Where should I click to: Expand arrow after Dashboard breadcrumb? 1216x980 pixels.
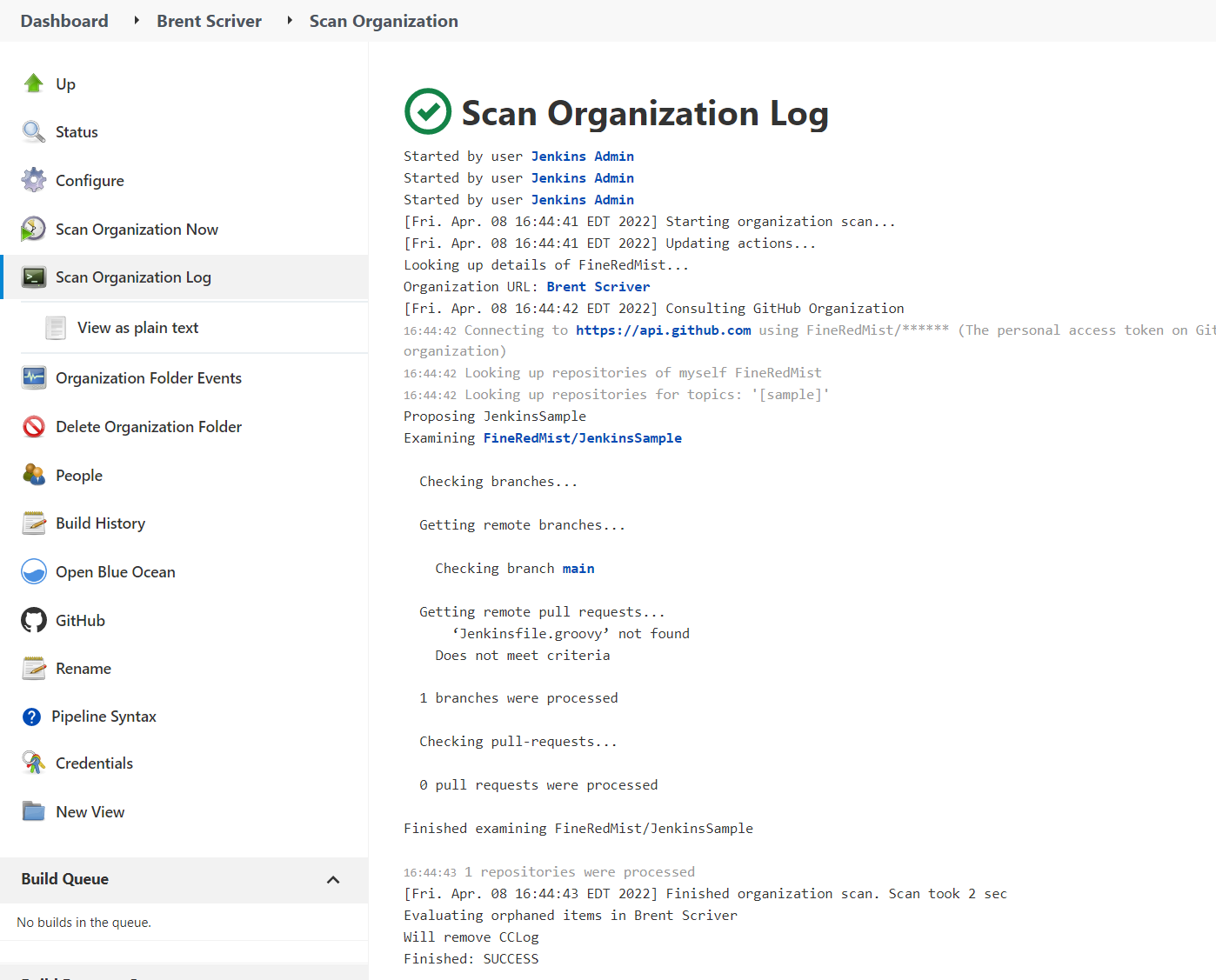(x=137, y=20)
